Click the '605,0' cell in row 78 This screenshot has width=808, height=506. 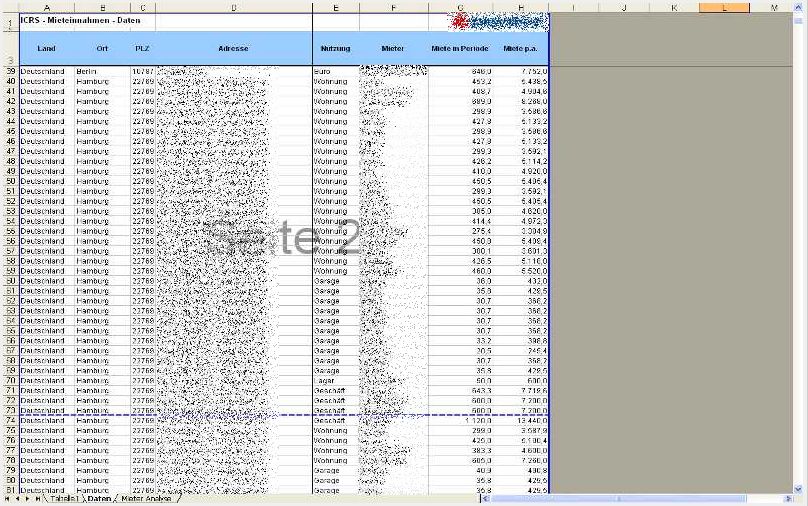click(x=460, y=460)
